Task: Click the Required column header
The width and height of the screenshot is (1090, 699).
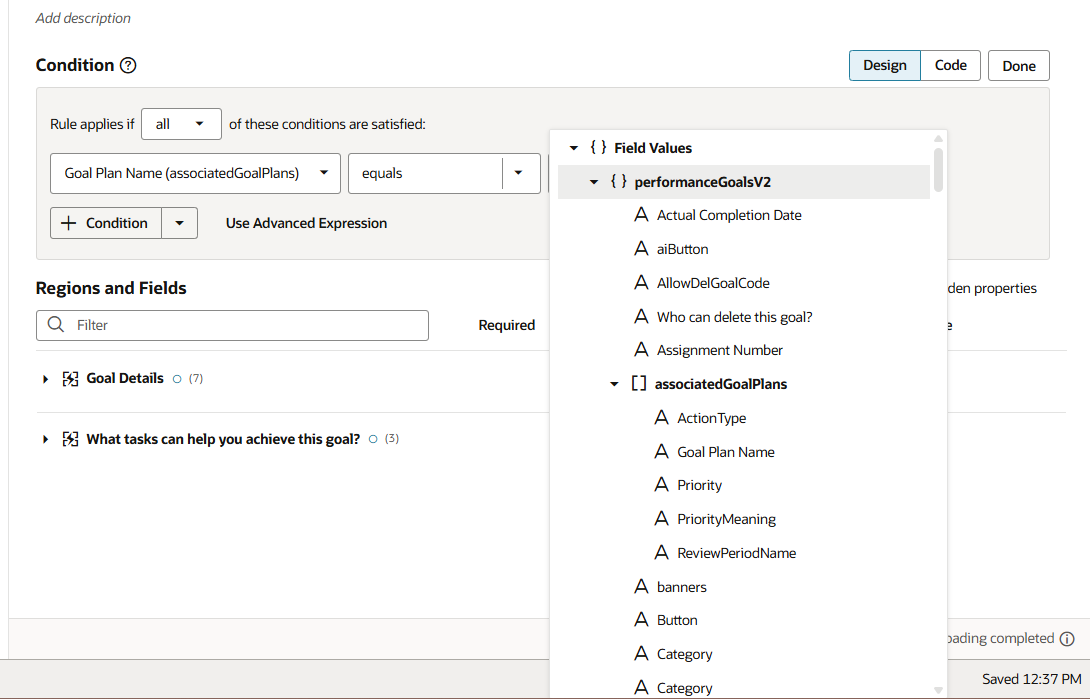Action: [x=507, y=325]
